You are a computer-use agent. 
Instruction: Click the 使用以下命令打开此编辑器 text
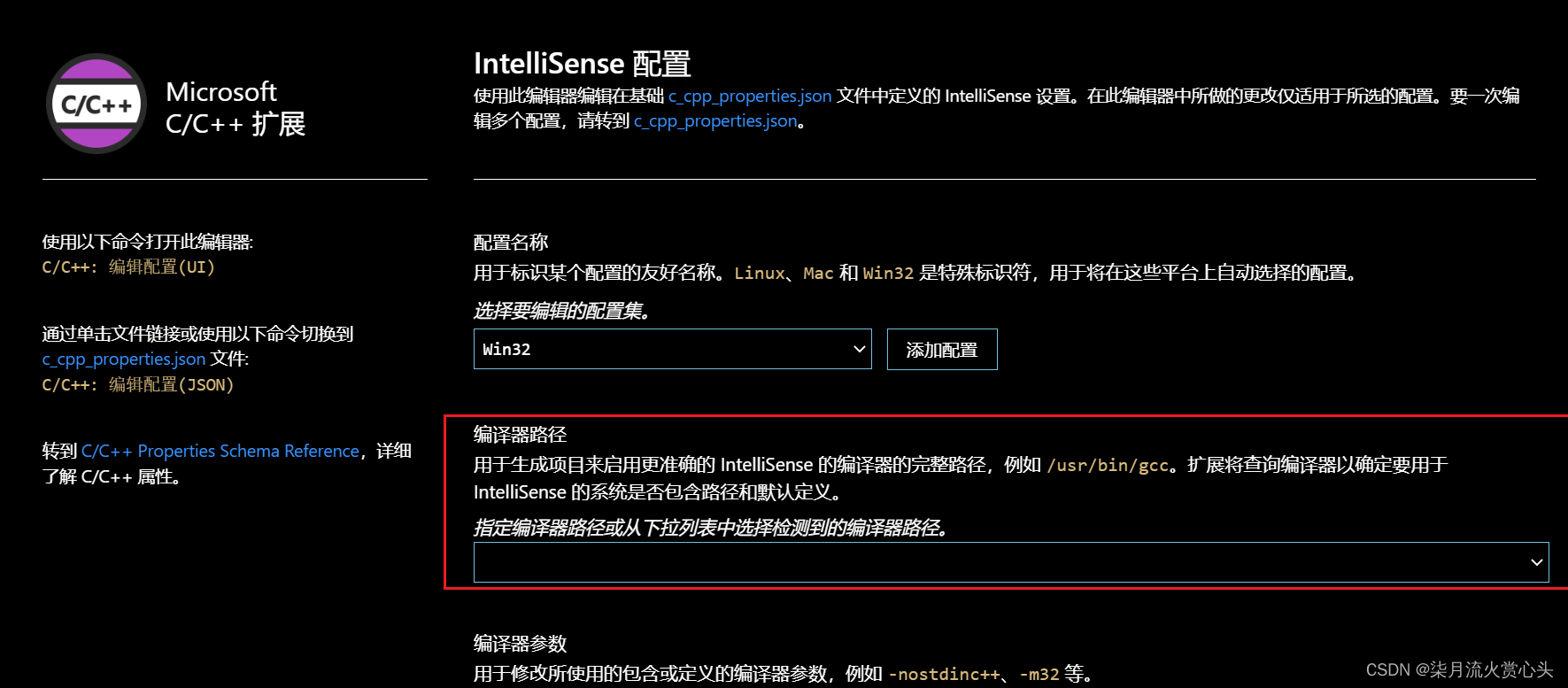[x=148, y=242]
